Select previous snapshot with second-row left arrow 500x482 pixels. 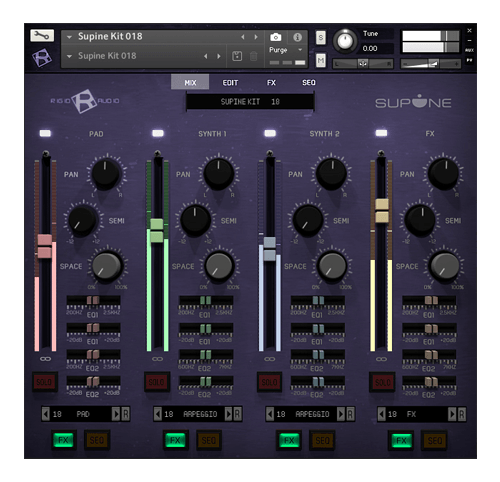coord(206,56)
